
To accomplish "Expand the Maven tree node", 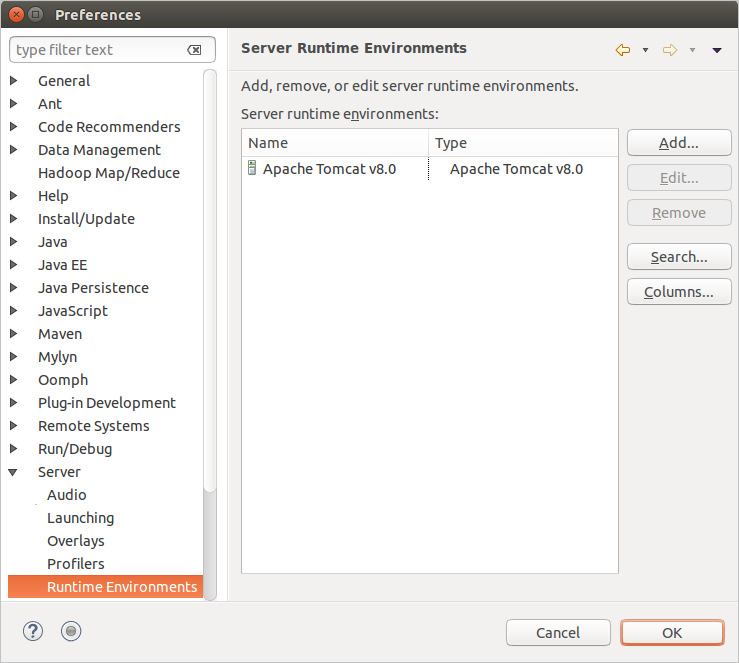I will point(14,334).
